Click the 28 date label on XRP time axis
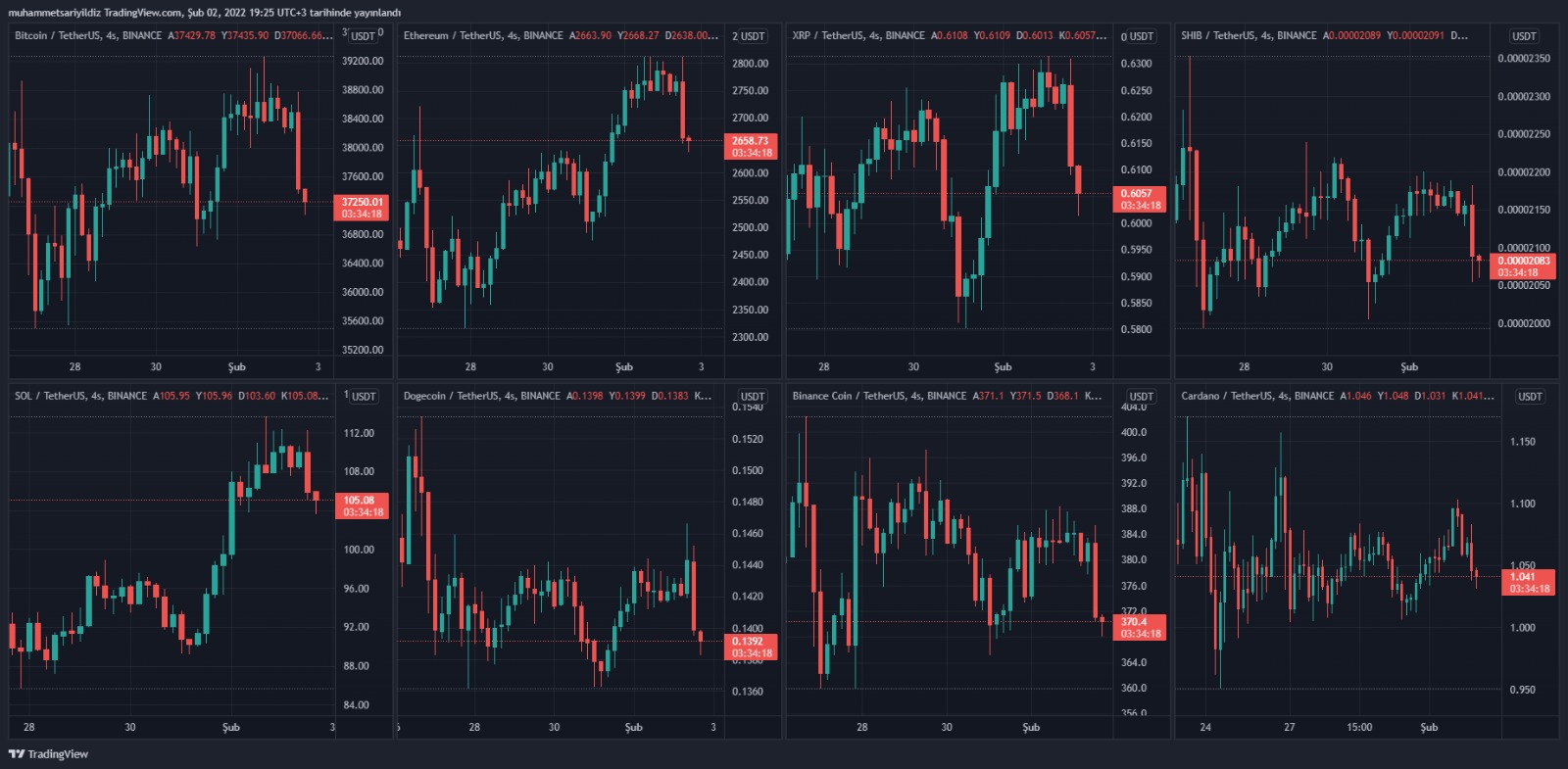1568x769 pixels. point(824,367)
